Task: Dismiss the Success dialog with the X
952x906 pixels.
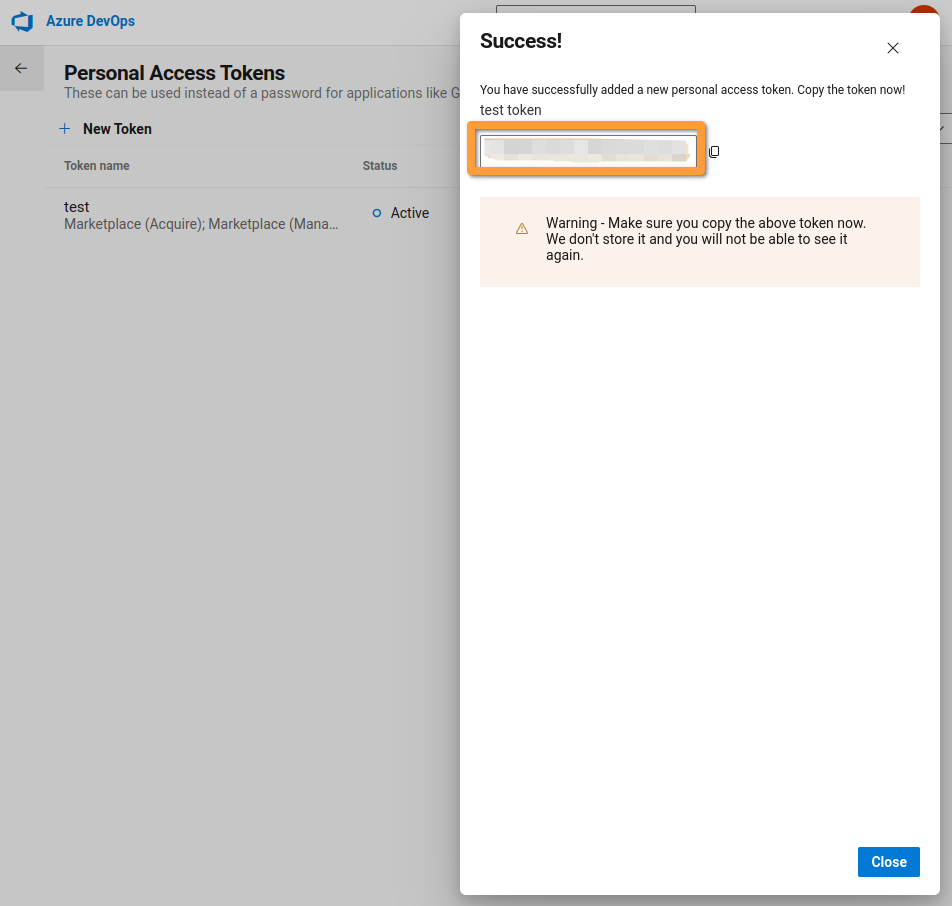Action: 892,48
